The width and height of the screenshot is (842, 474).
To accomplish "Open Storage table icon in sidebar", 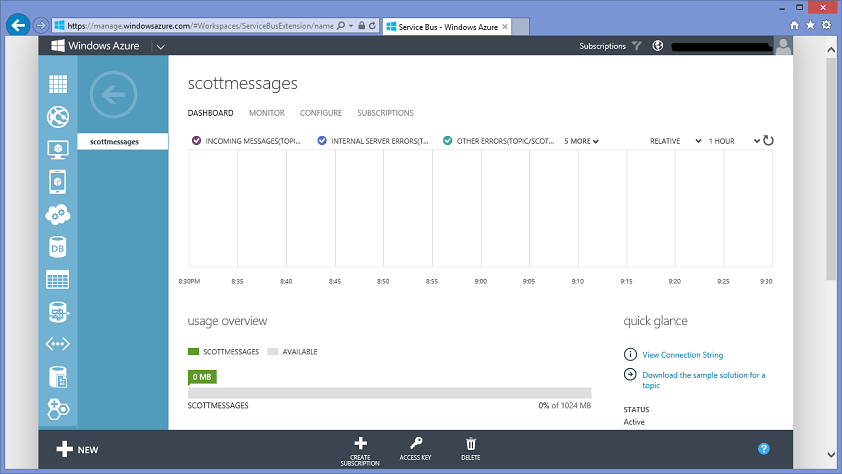I will point(58,280).
